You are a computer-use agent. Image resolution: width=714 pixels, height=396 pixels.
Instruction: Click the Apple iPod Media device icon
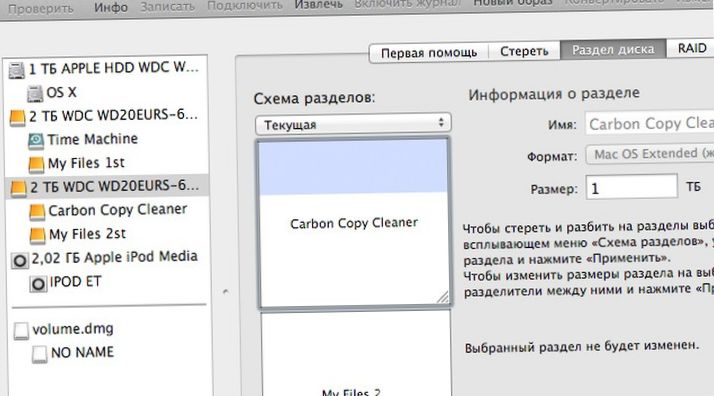(x=20, y=260)
